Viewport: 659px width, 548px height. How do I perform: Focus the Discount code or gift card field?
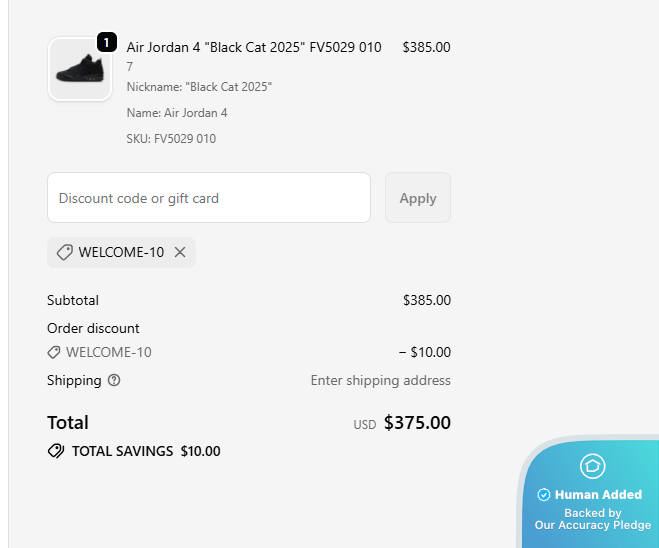pos(209,198)
